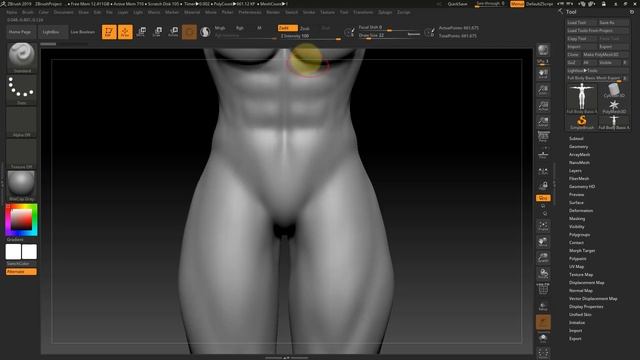This screenshot has width=640, height=360.
Task: Open the Dots stroke type selector
Action: click(x=22, y=90)
